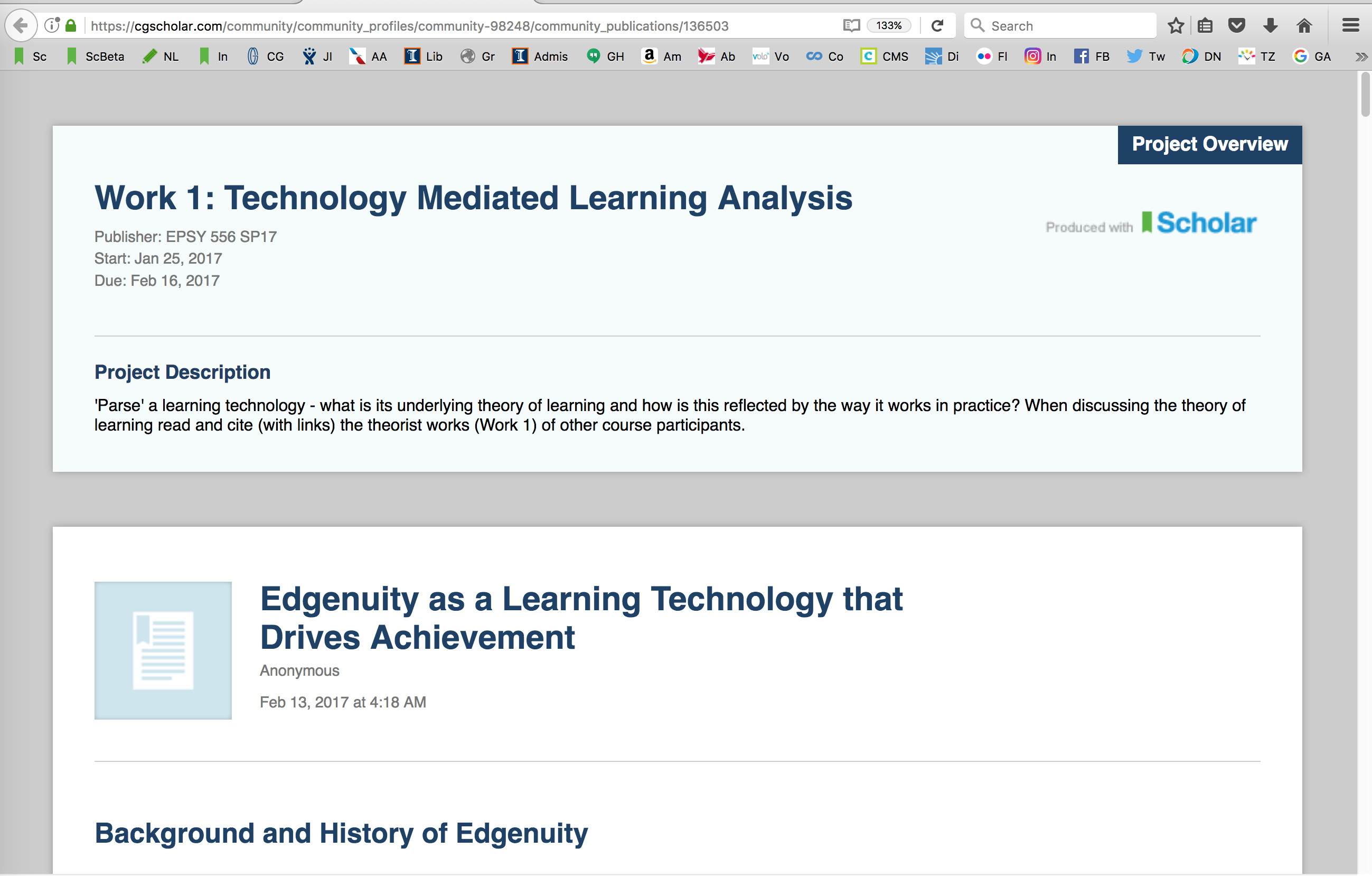The image size is (1372, 876).
Task: Click the Edgenuity work document thumbnail
Action: [x=163, y=650]
